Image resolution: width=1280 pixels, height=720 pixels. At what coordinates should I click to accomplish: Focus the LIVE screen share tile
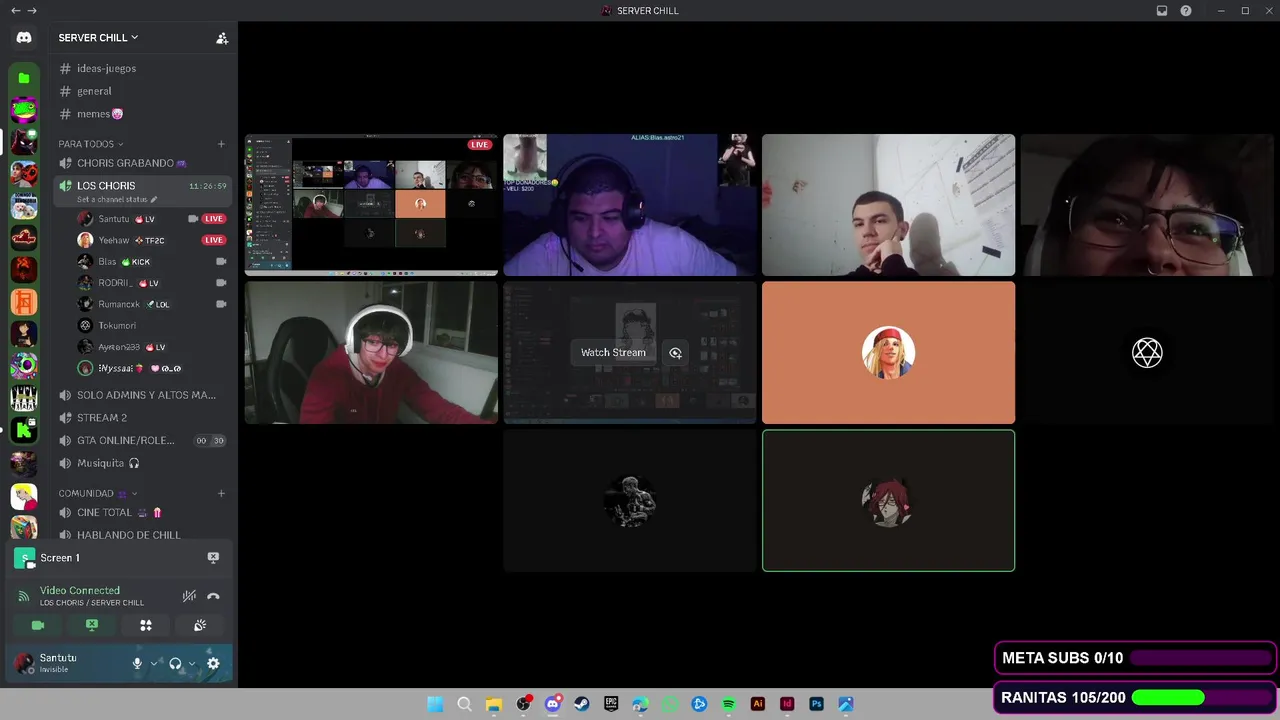[371, 205]
